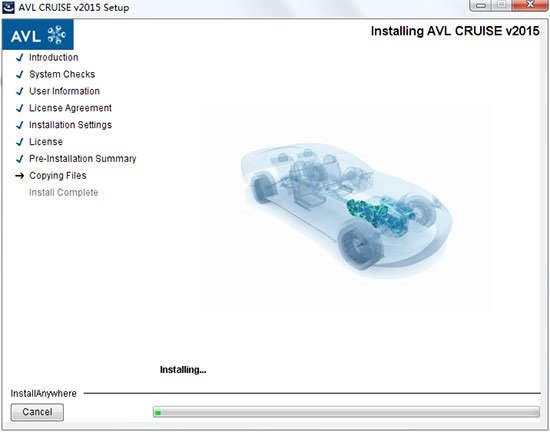550x432 pixels.
Task: Minimize the setup window
Action: pos(481,5)
